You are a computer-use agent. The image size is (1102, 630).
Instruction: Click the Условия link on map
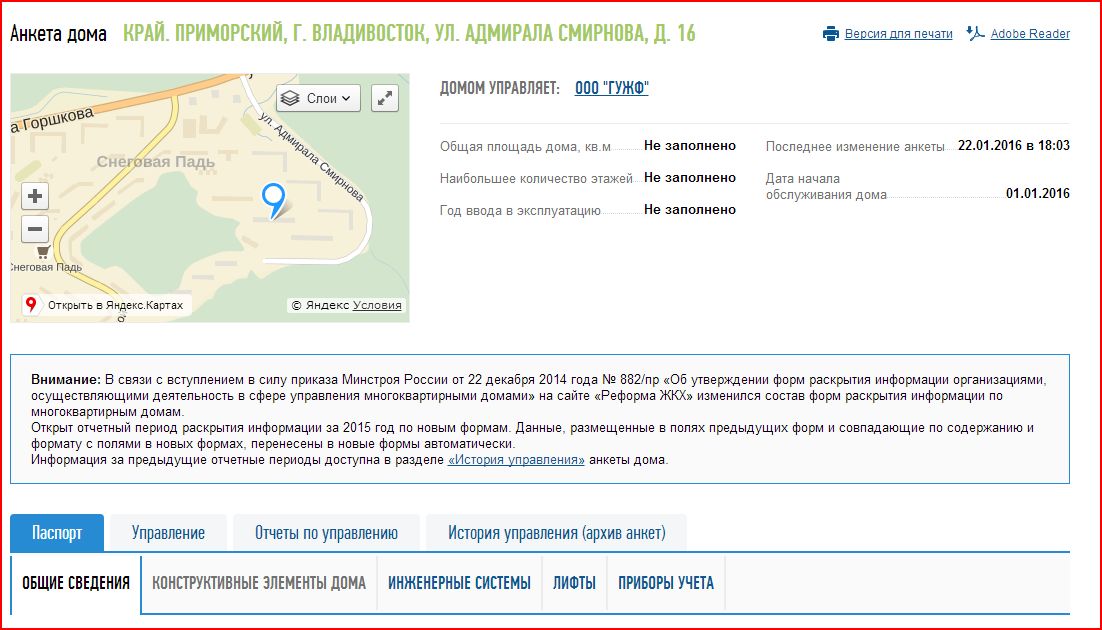coord(377,306)
